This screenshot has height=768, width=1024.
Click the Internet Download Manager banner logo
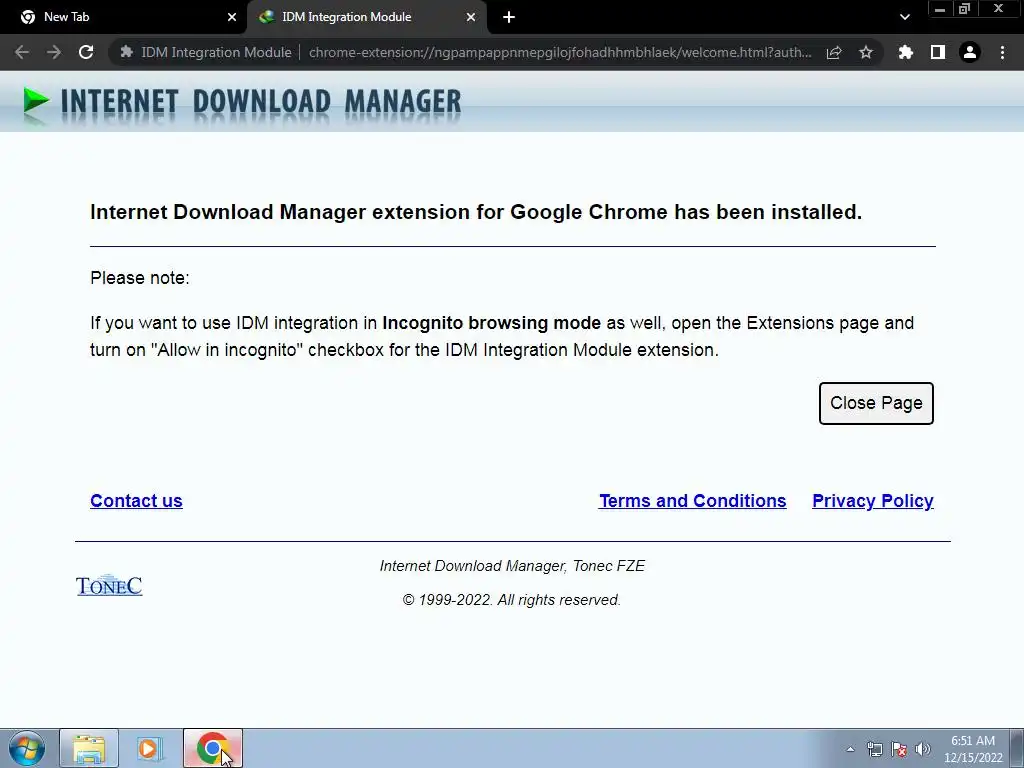pyautogui.click(x=242, y=103)
